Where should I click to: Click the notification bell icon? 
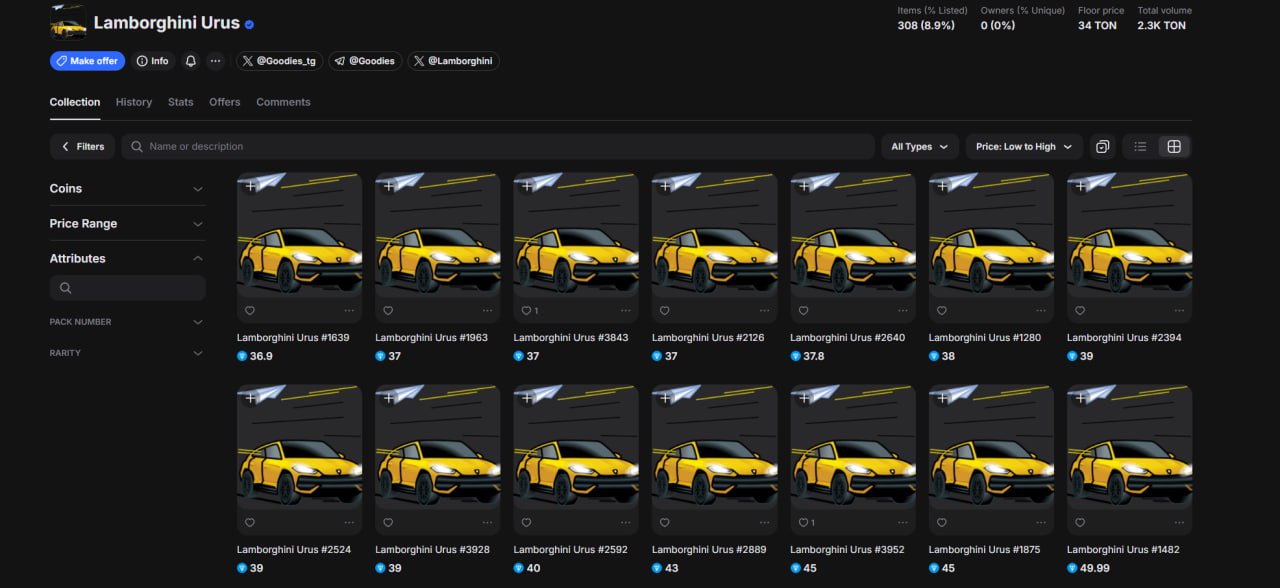coord(191,61)
